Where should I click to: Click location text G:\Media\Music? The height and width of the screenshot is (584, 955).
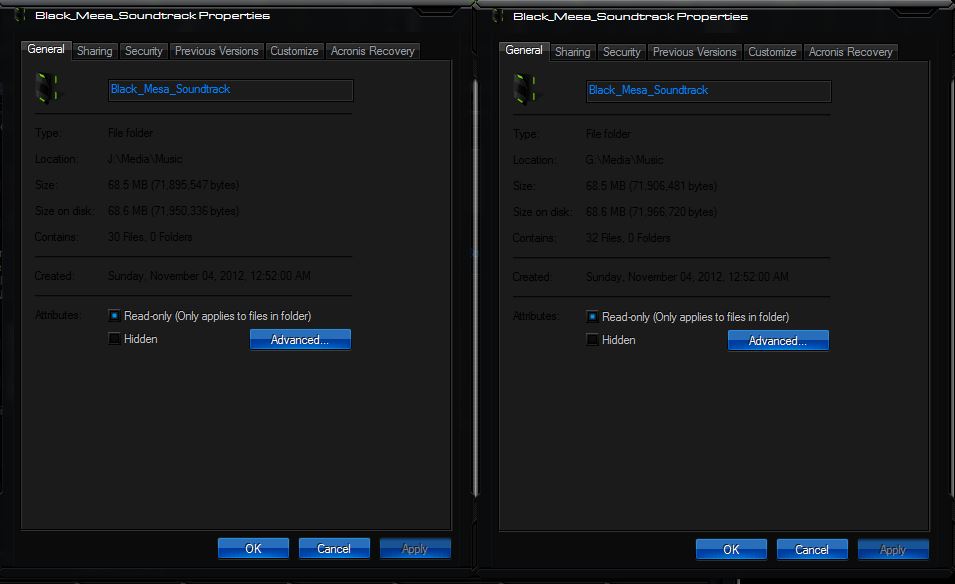point(624,160)
